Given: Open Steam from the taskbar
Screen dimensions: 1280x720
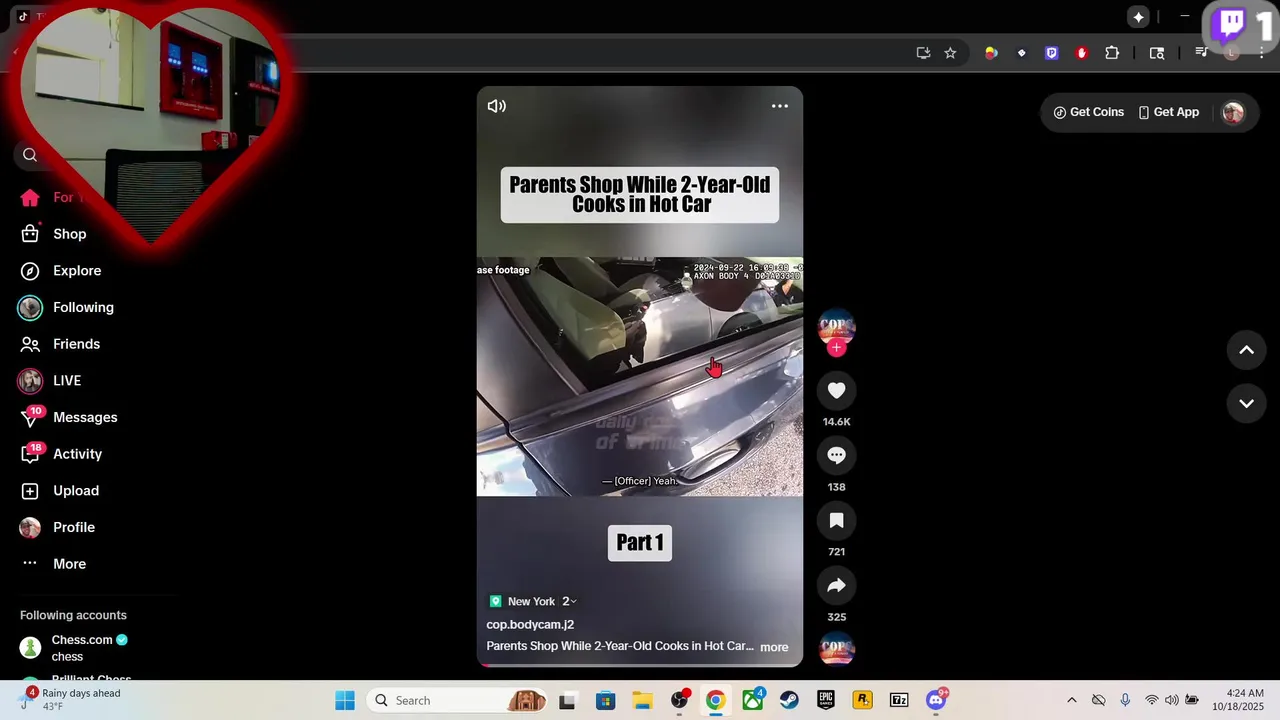Looking at the screenshot, I should [789, 700].
